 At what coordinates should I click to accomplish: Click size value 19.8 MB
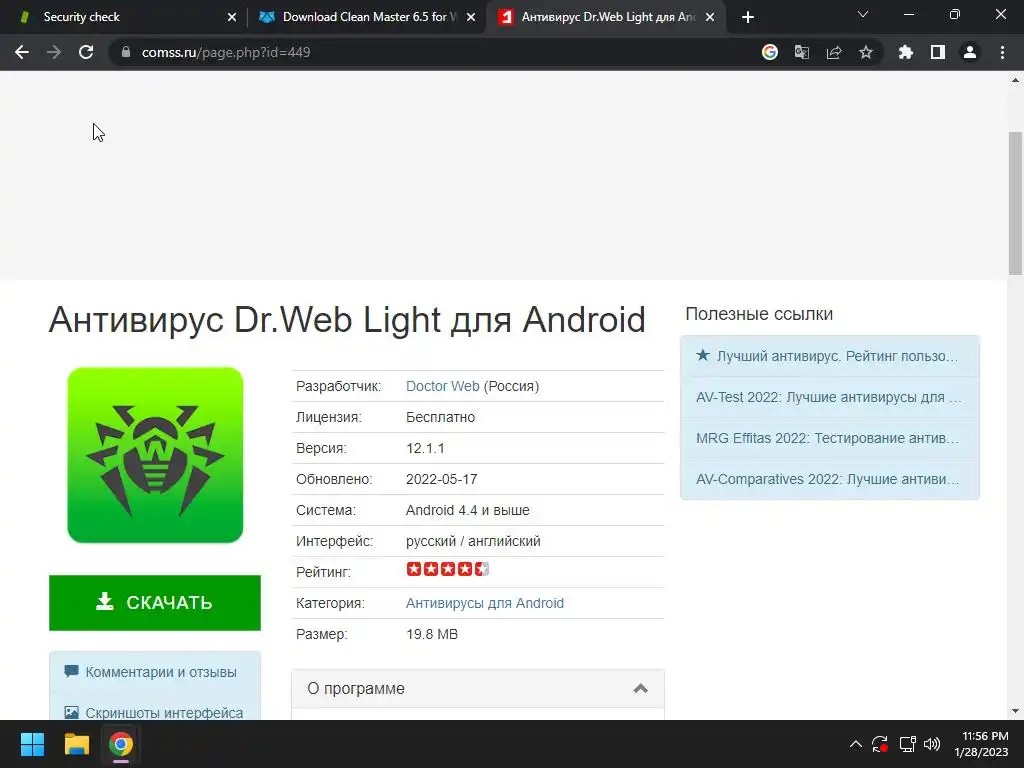(x=432, y=634)
